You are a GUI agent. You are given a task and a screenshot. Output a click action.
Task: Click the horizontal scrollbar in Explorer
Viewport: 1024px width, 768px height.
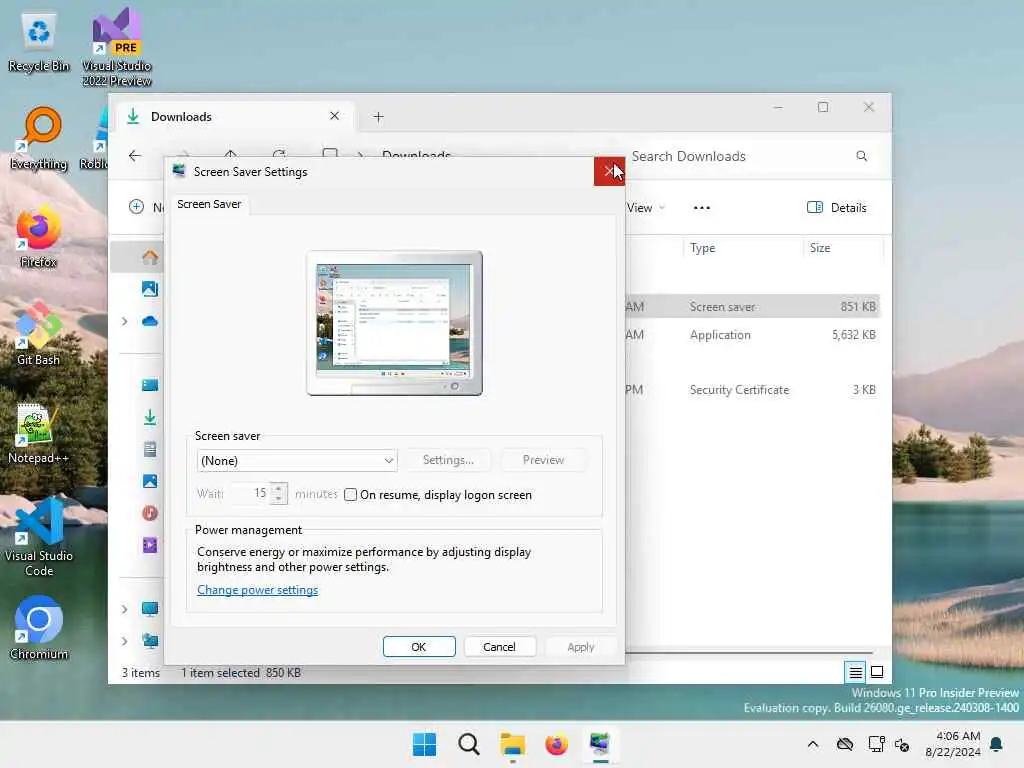click(750, 652)
